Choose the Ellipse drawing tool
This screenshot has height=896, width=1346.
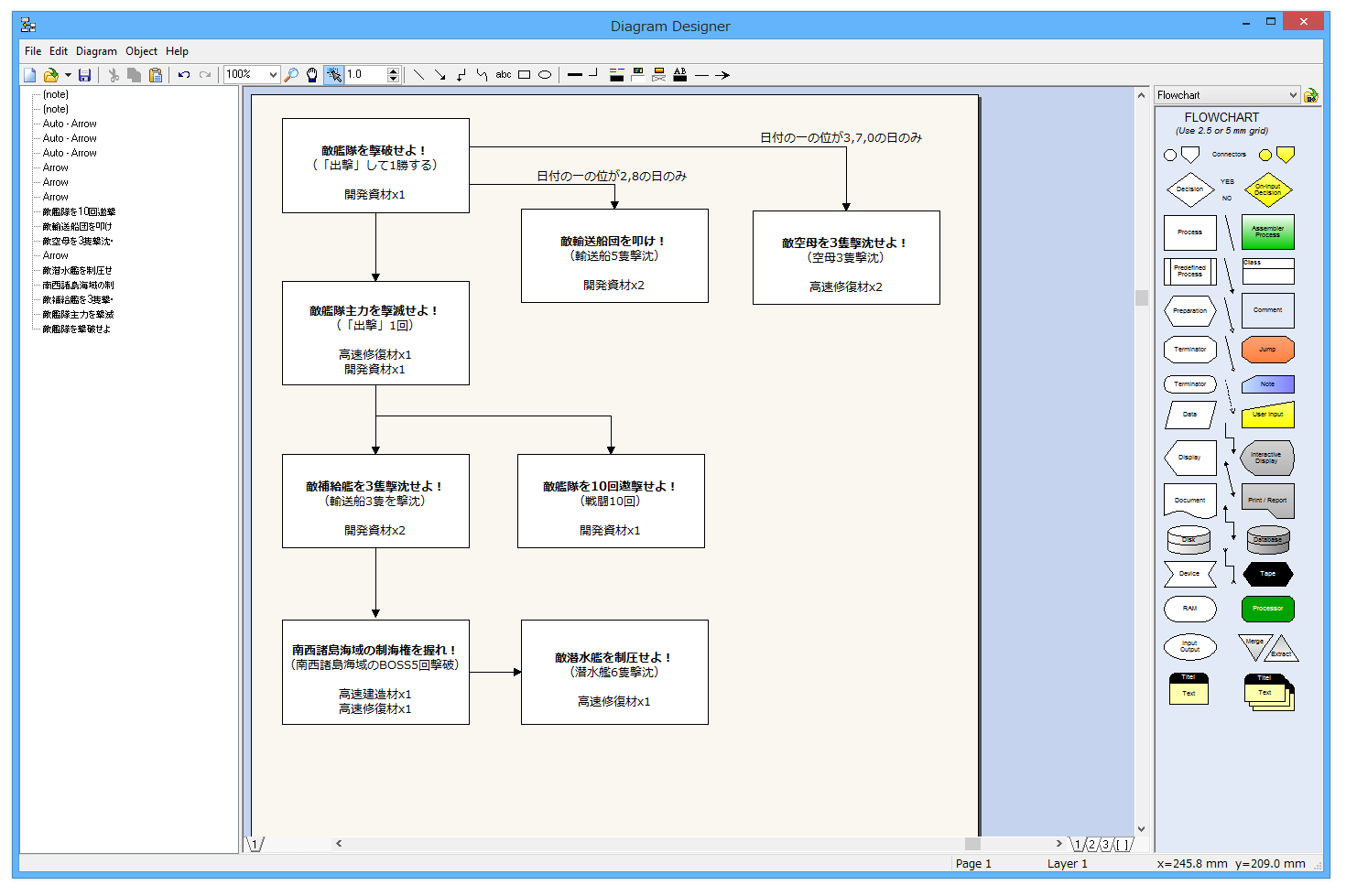tap(545, 74)
